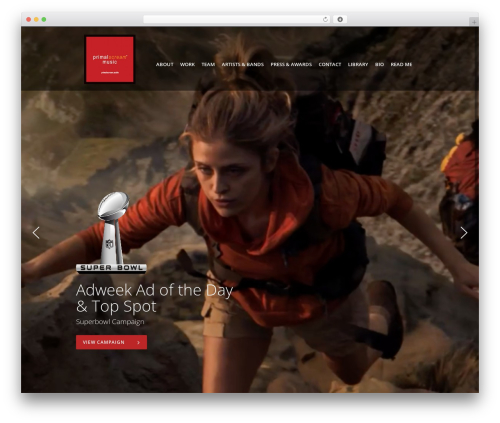Click the Primal Scream Music red logo

coord(110,59)
